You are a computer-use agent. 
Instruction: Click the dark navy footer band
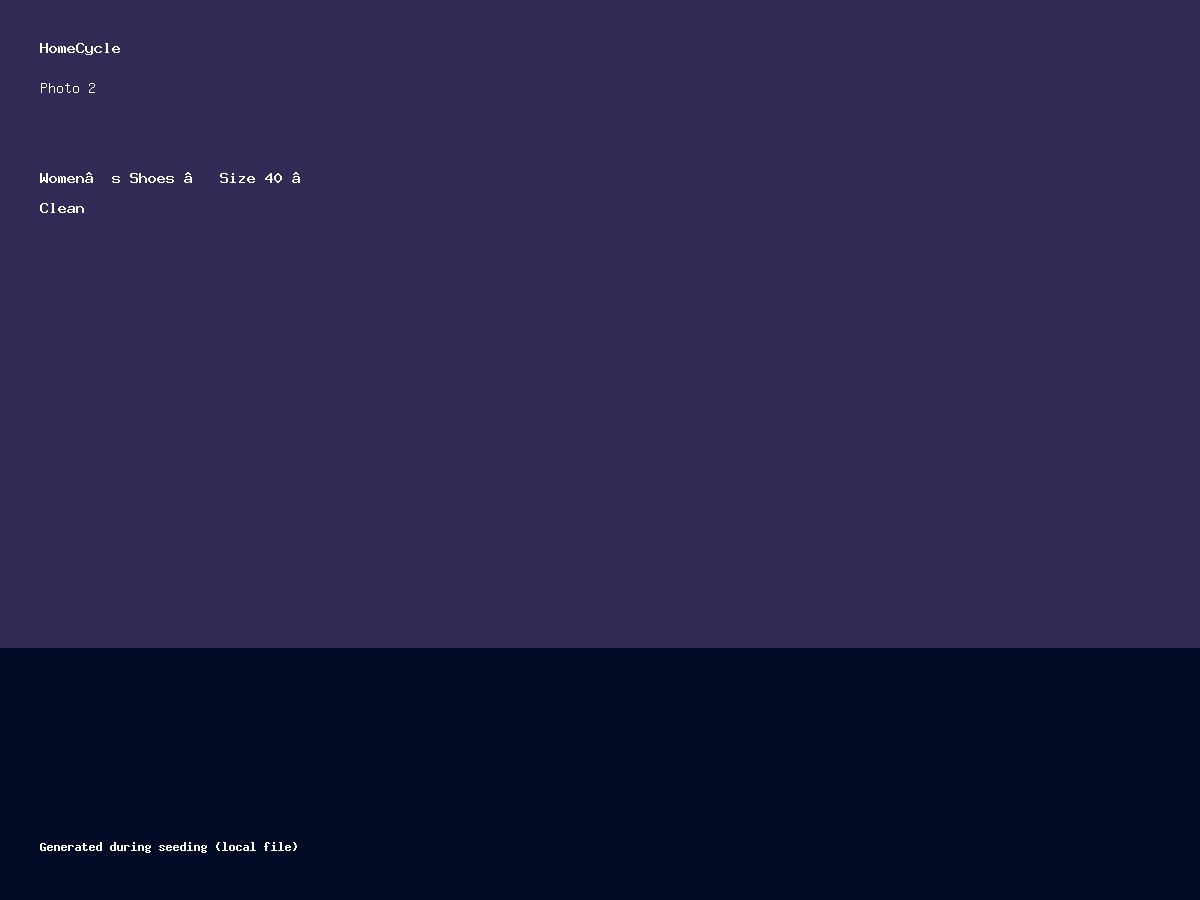[x=600, y=774]
